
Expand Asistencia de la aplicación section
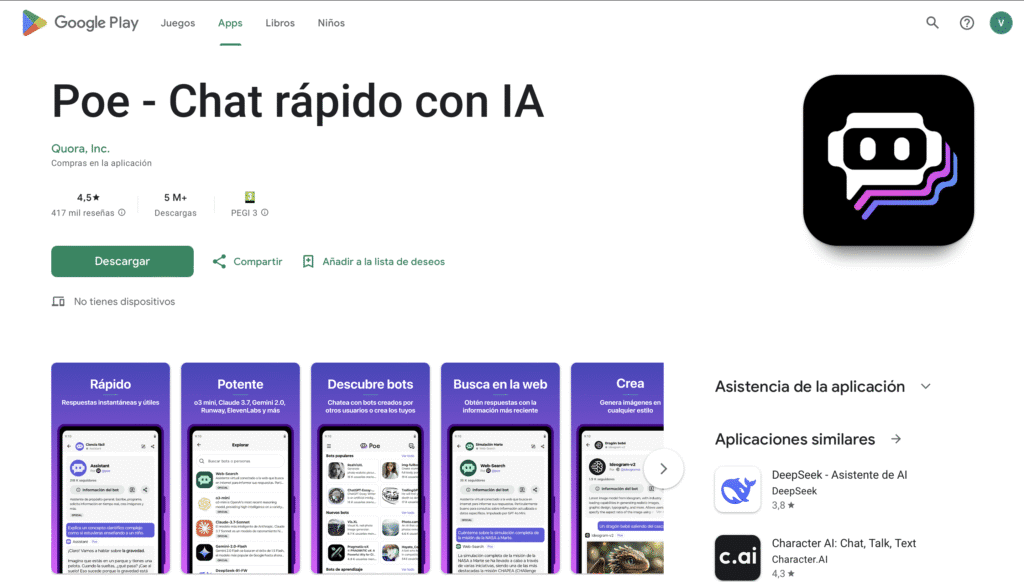pos(925,386)
